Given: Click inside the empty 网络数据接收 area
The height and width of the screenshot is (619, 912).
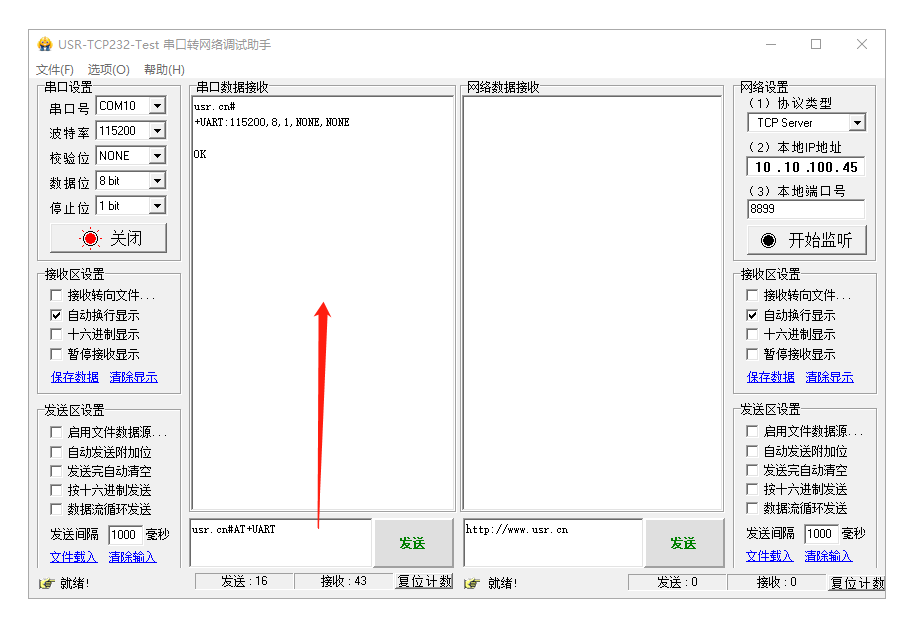Looking at the screenshot, I should click(x=593, y=303).
